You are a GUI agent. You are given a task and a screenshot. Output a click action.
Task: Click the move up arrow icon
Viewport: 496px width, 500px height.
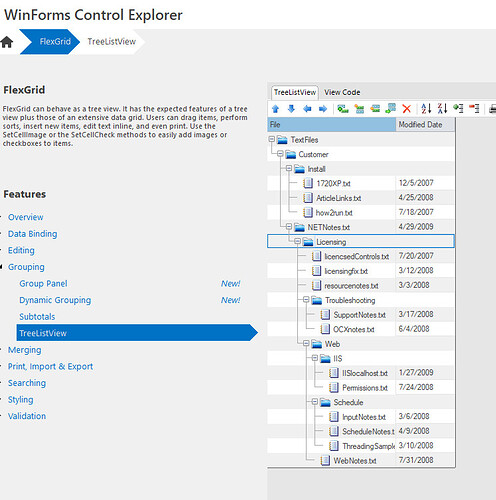tap(275, 109)
